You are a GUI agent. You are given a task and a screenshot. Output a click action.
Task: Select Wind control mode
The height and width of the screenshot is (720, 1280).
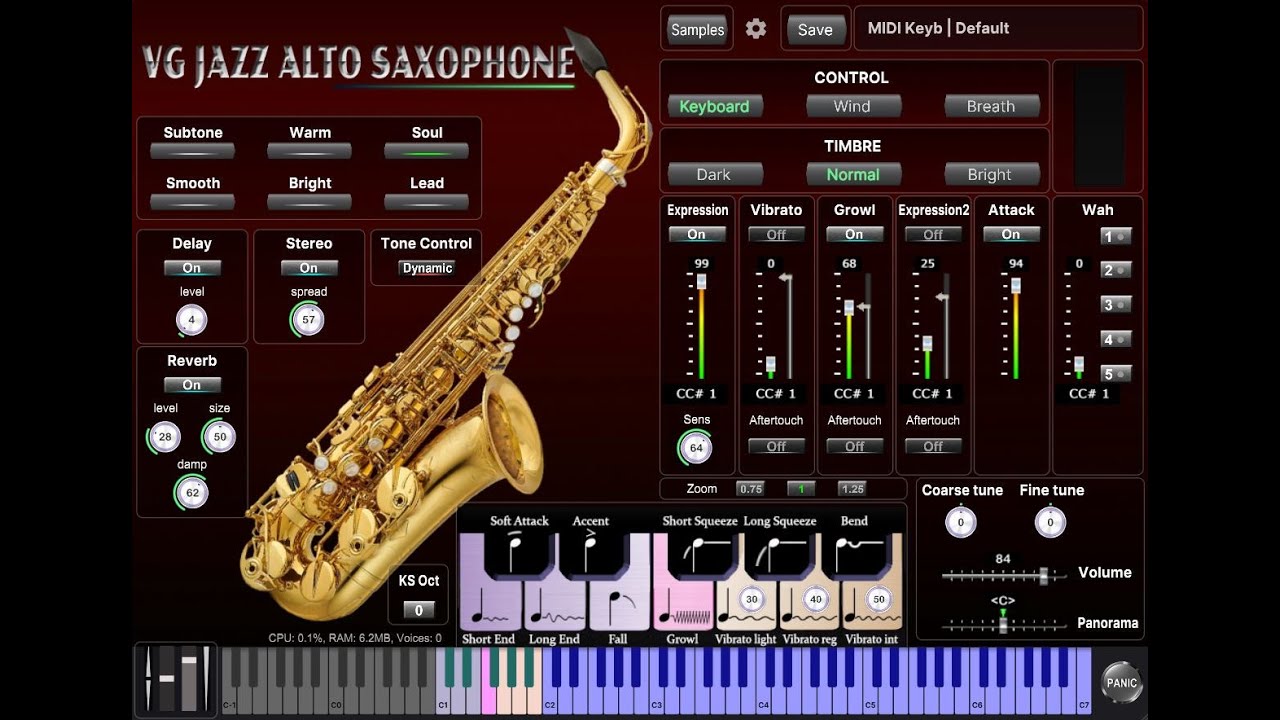(853, 106)
